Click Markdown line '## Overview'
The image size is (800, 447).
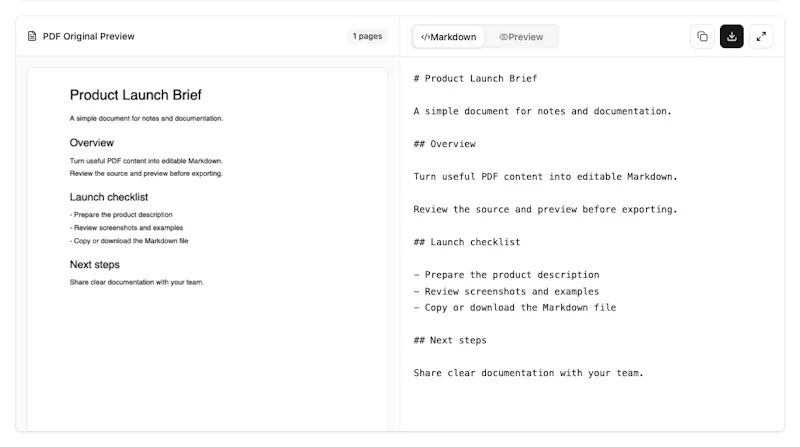(x=444, y=144)
